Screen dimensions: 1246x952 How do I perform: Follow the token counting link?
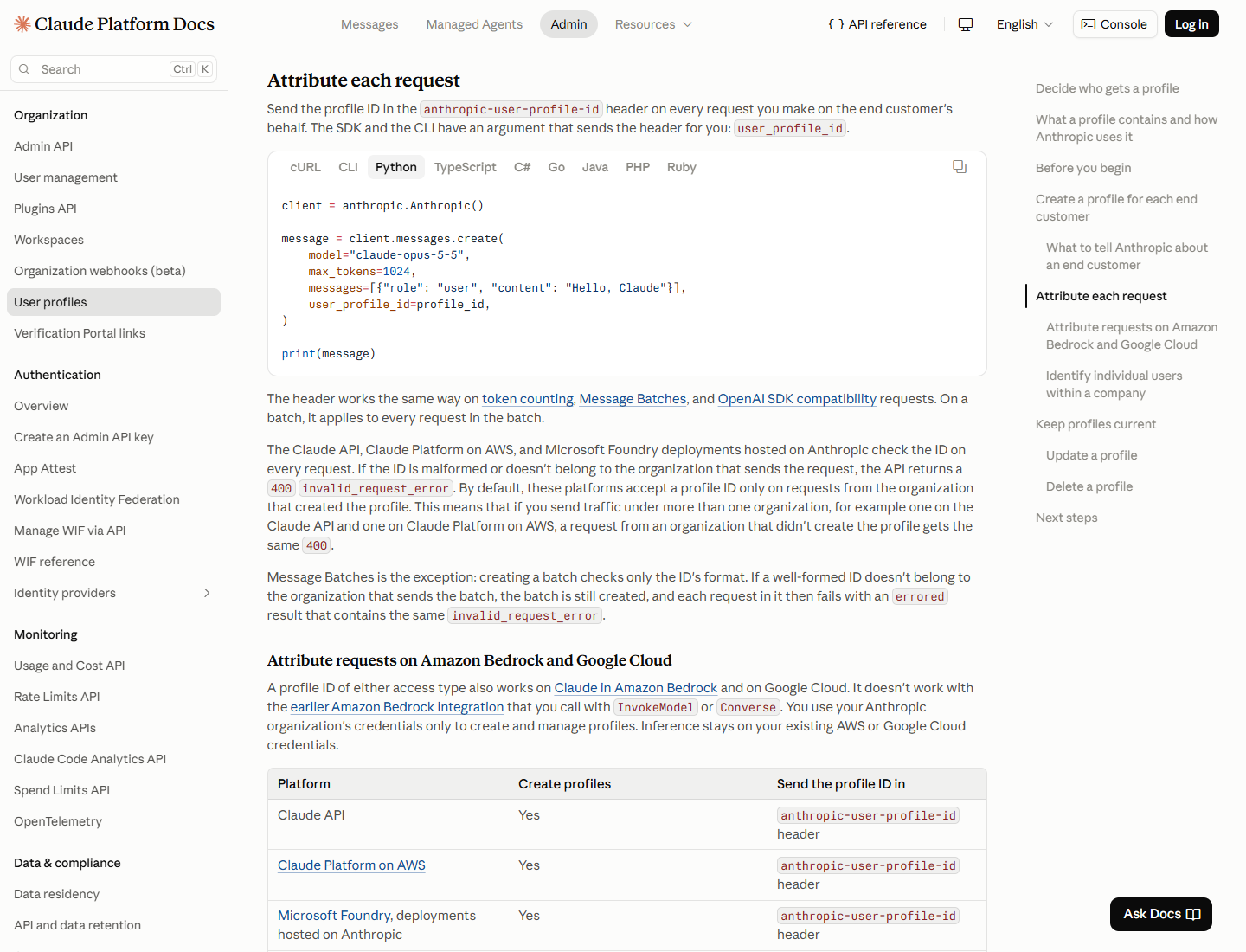coord(528,399)
